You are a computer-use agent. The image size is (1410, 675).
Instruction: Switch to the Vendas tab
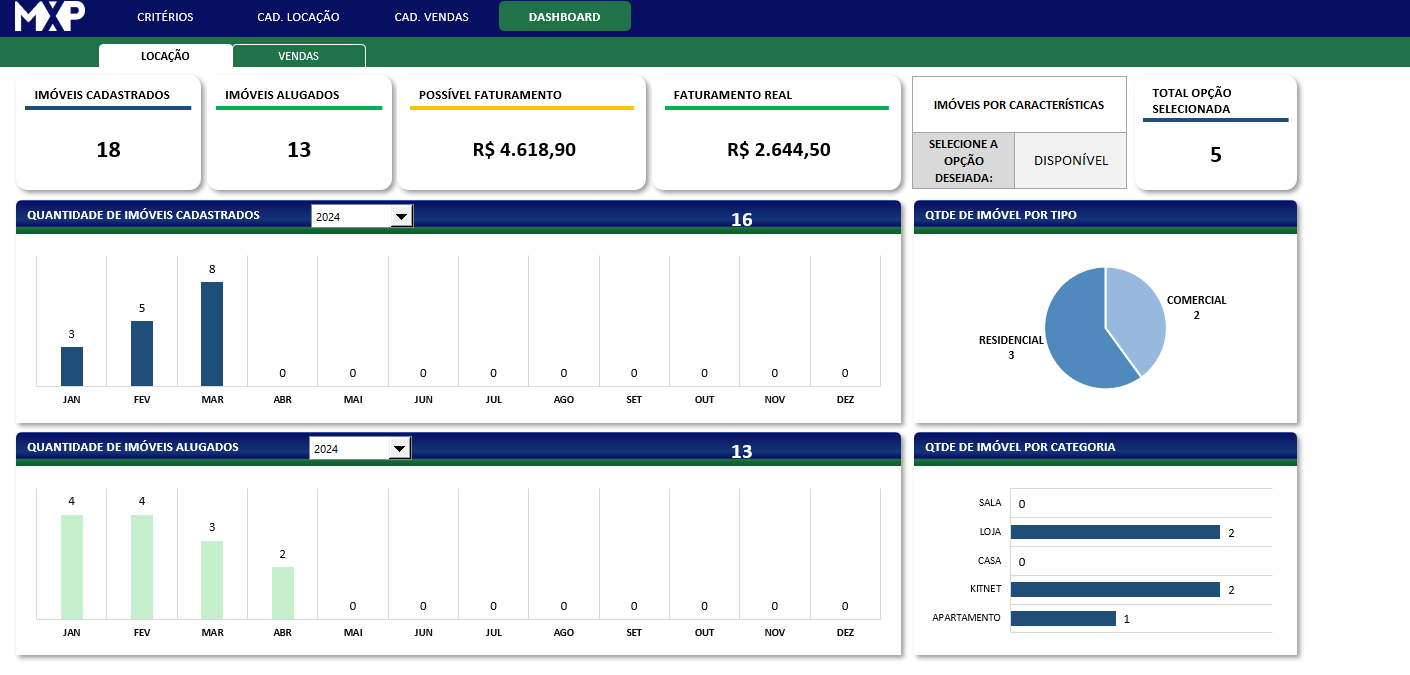click(x=298, y=56)
